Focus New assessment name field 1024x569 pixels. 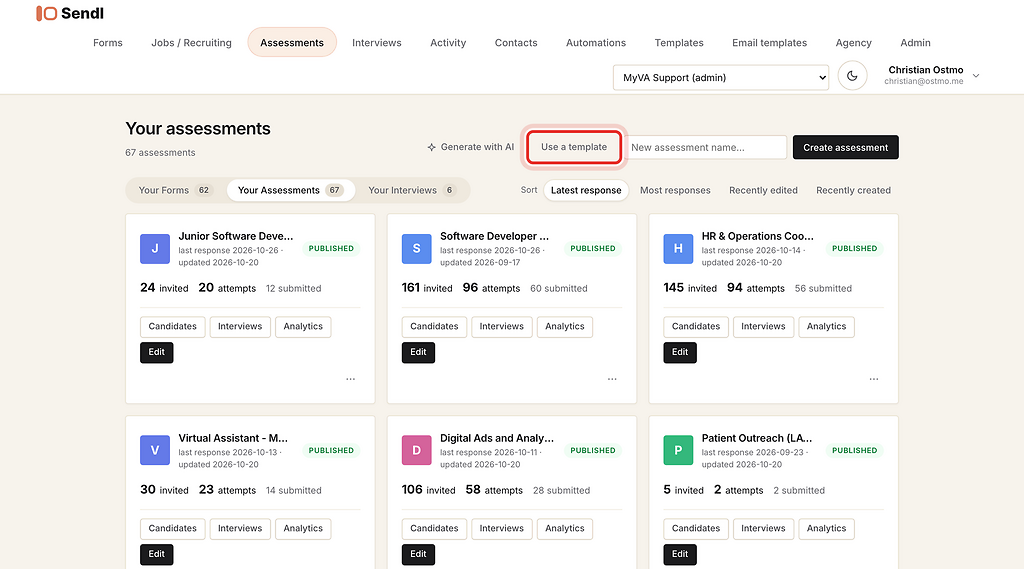pyautogui.click(x=706, y=147)
